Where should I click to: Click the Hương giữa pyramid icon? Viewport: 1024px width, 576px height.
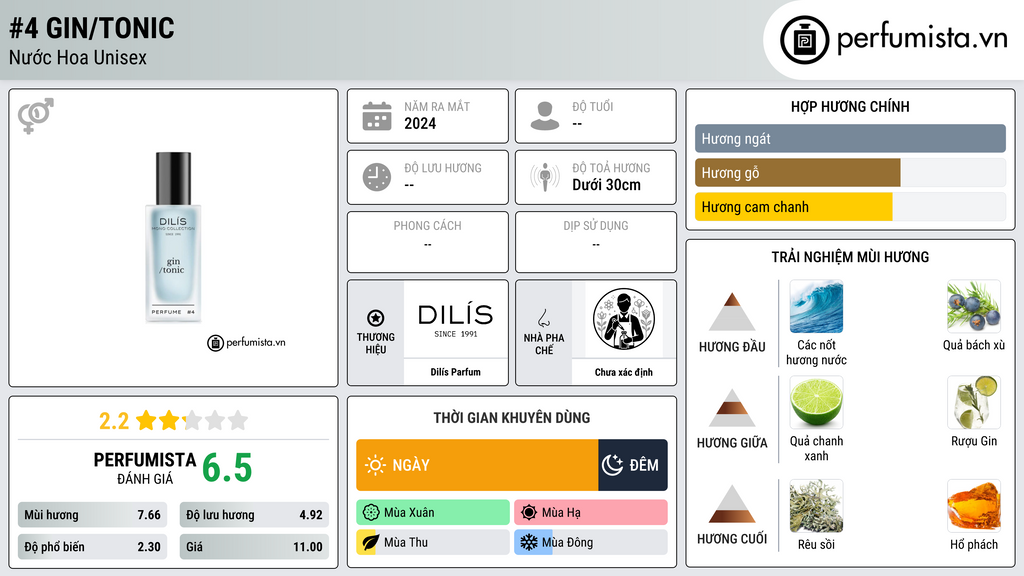[732, 408]
